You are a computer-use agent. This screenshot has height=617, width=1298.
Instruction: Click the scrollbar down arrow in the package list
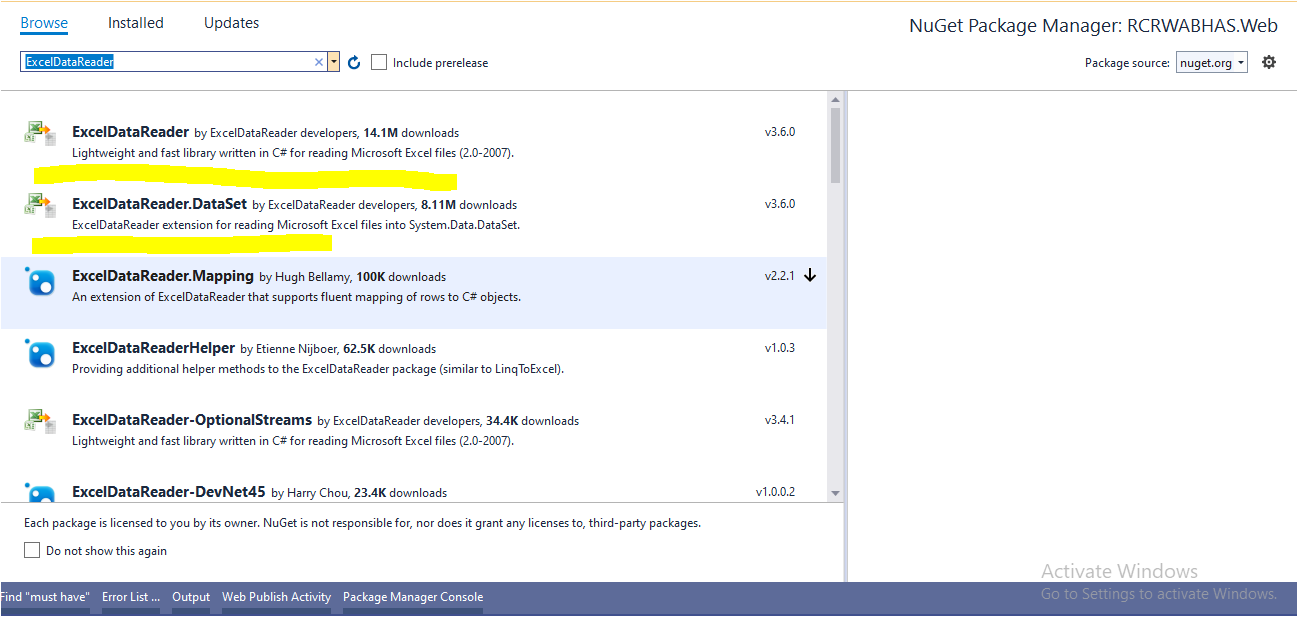coord(835,493)
